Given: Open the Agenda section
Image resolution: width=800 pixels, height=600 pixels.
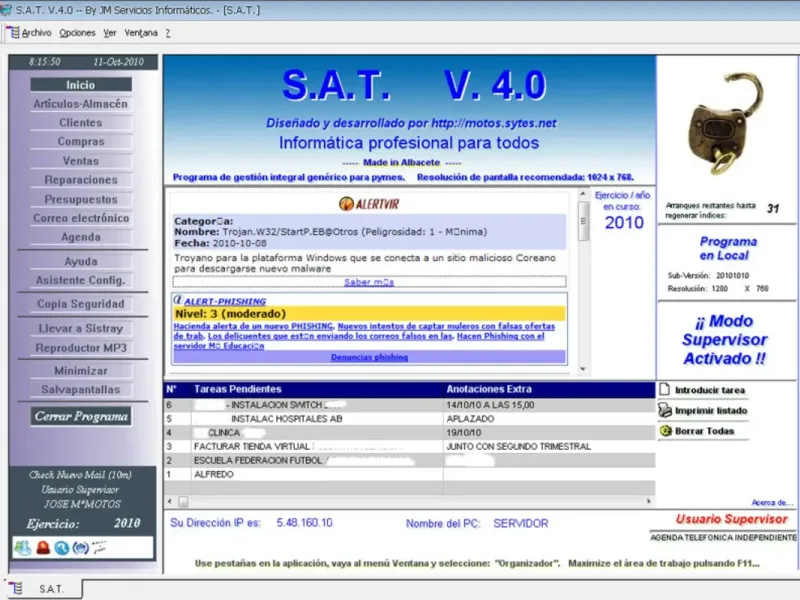Looking at the screenshot, I should [x=81, y=237].
